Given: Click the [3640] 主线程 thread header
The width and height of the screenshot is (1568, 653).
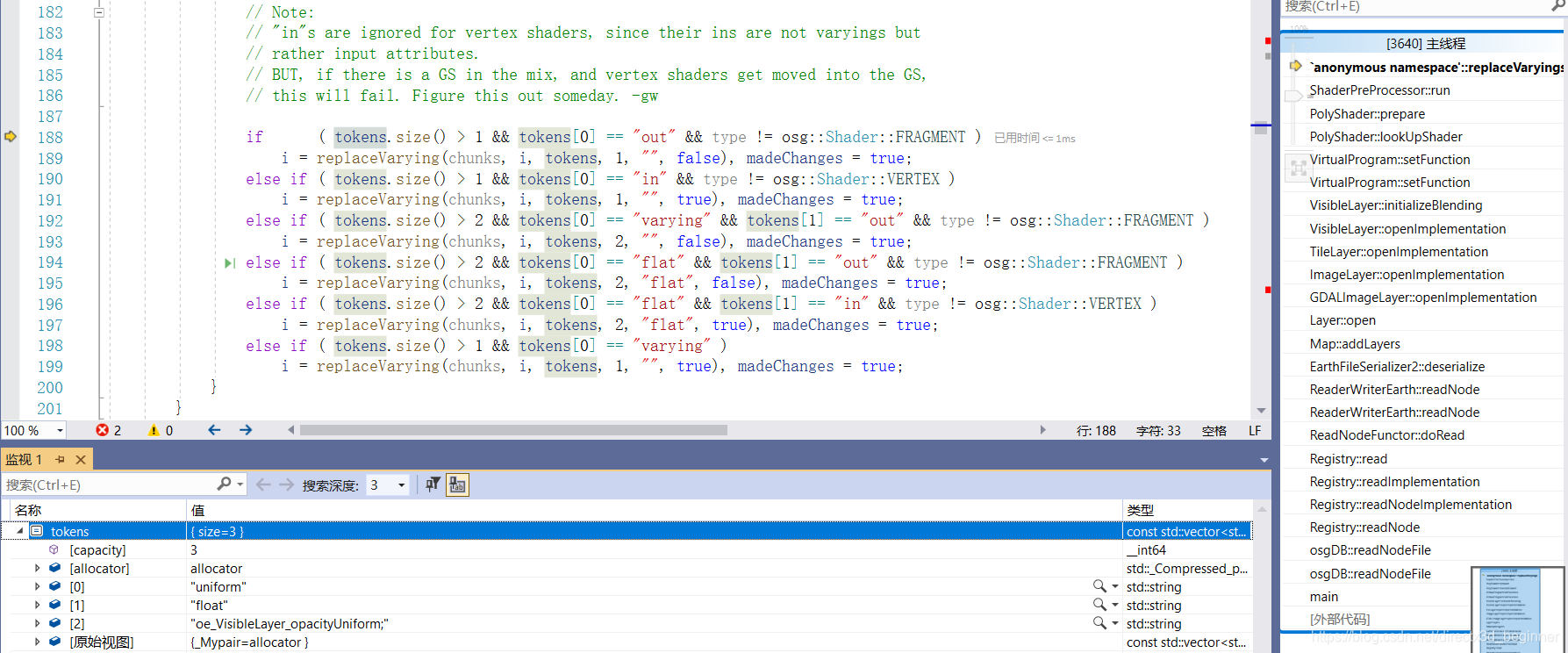Looking at the screenshot, I should point(1425,43).
